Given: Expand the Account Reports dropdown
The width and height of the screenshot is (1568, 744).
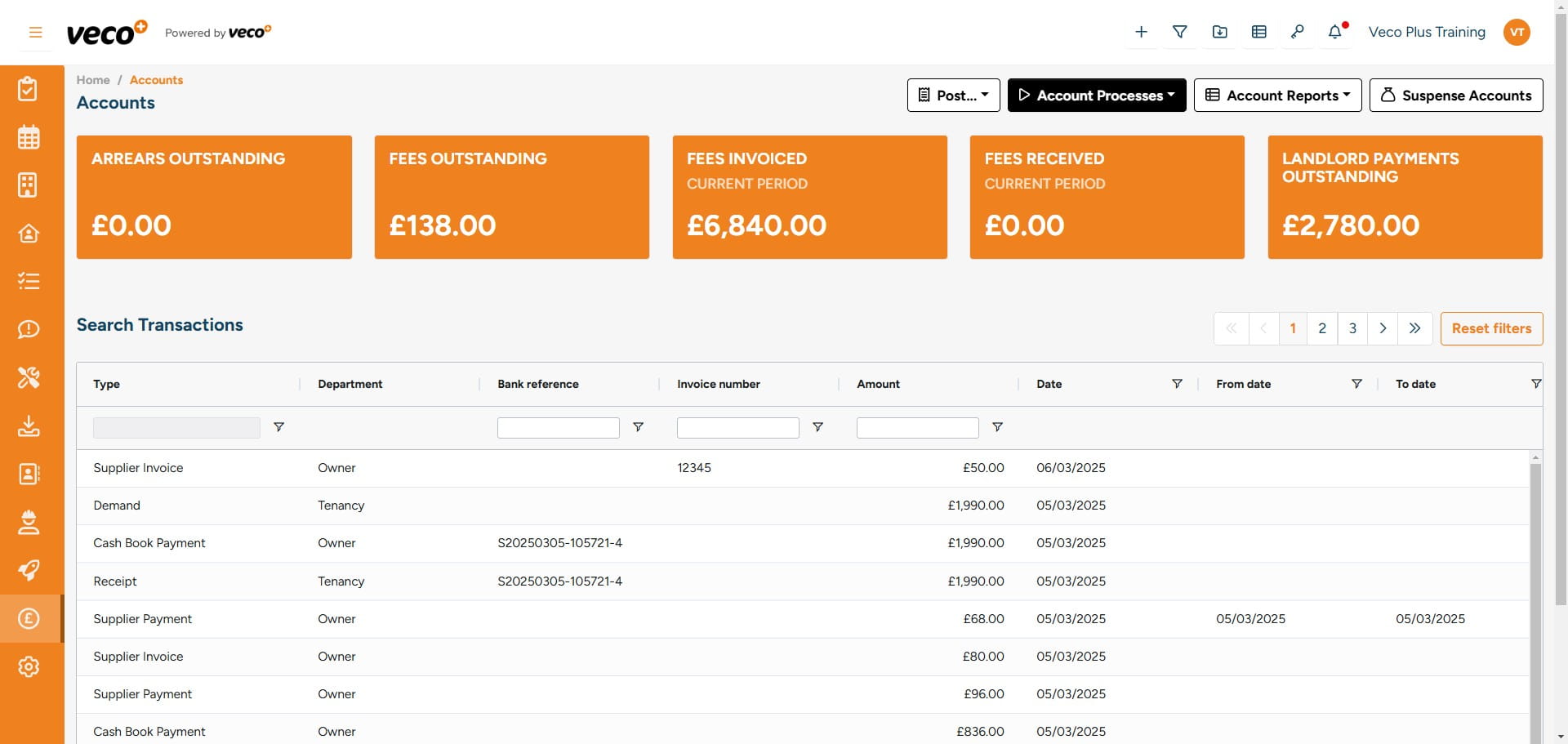Looking at the screenshot, I should [1277, 96].
